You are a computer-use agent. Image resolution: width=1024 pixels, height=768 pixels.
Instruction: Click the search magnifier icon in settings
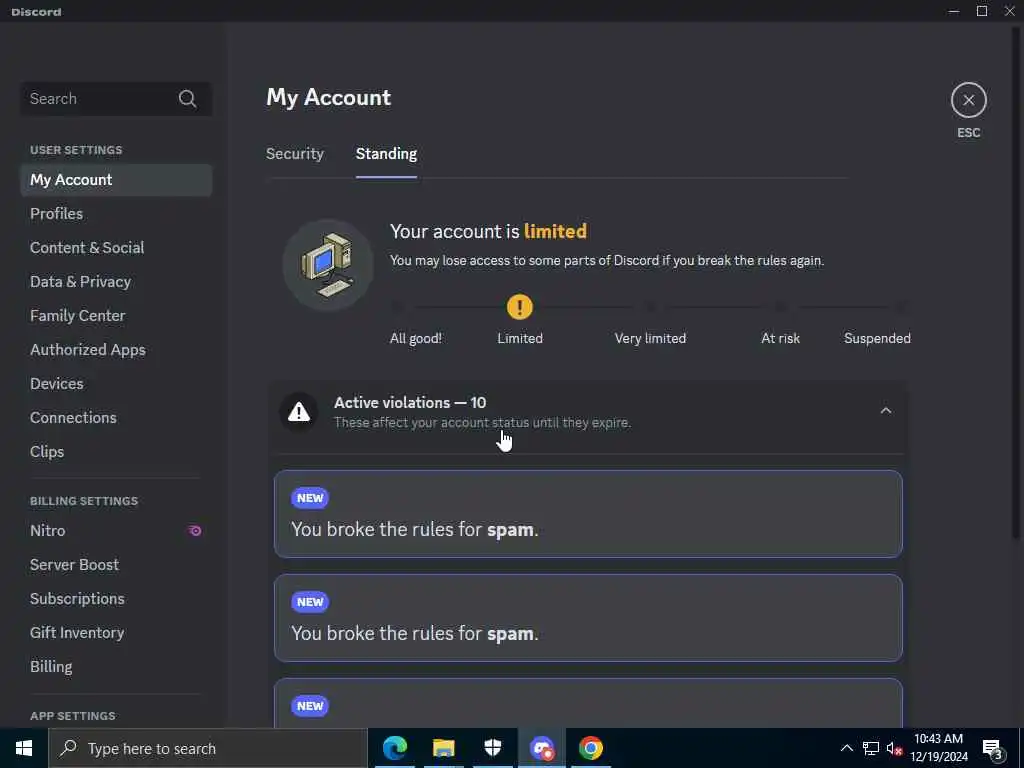pyautogui.click(x=187, y=99)
